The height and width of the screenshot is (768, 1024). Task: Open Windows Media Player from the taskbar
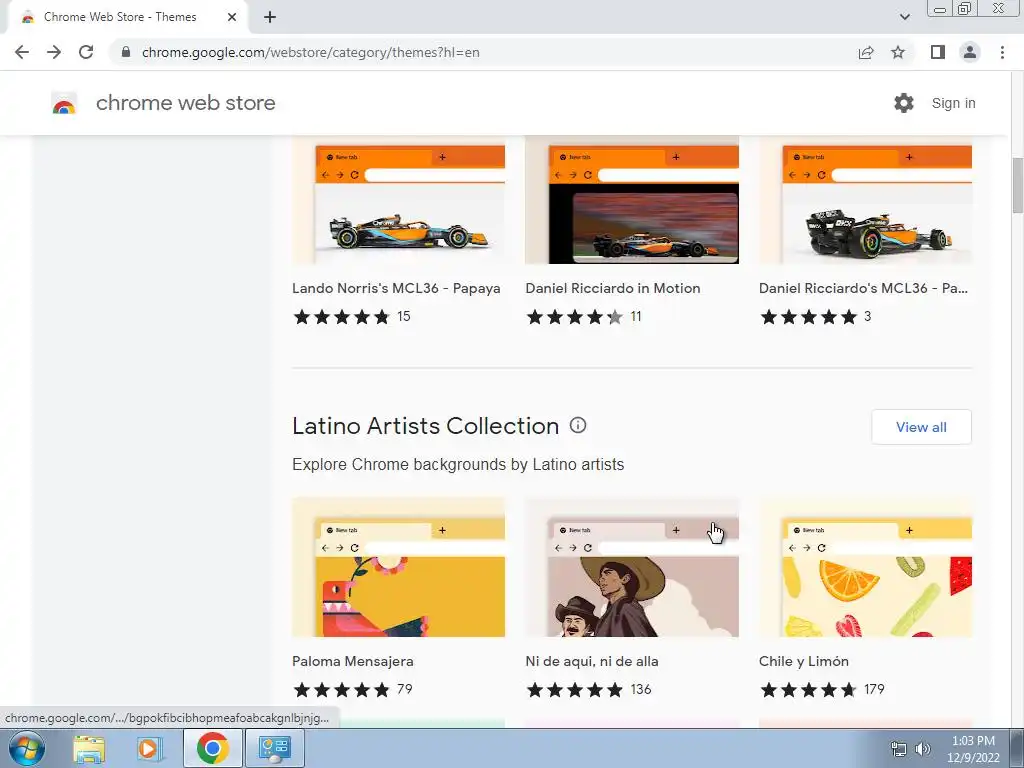point(149,748)
